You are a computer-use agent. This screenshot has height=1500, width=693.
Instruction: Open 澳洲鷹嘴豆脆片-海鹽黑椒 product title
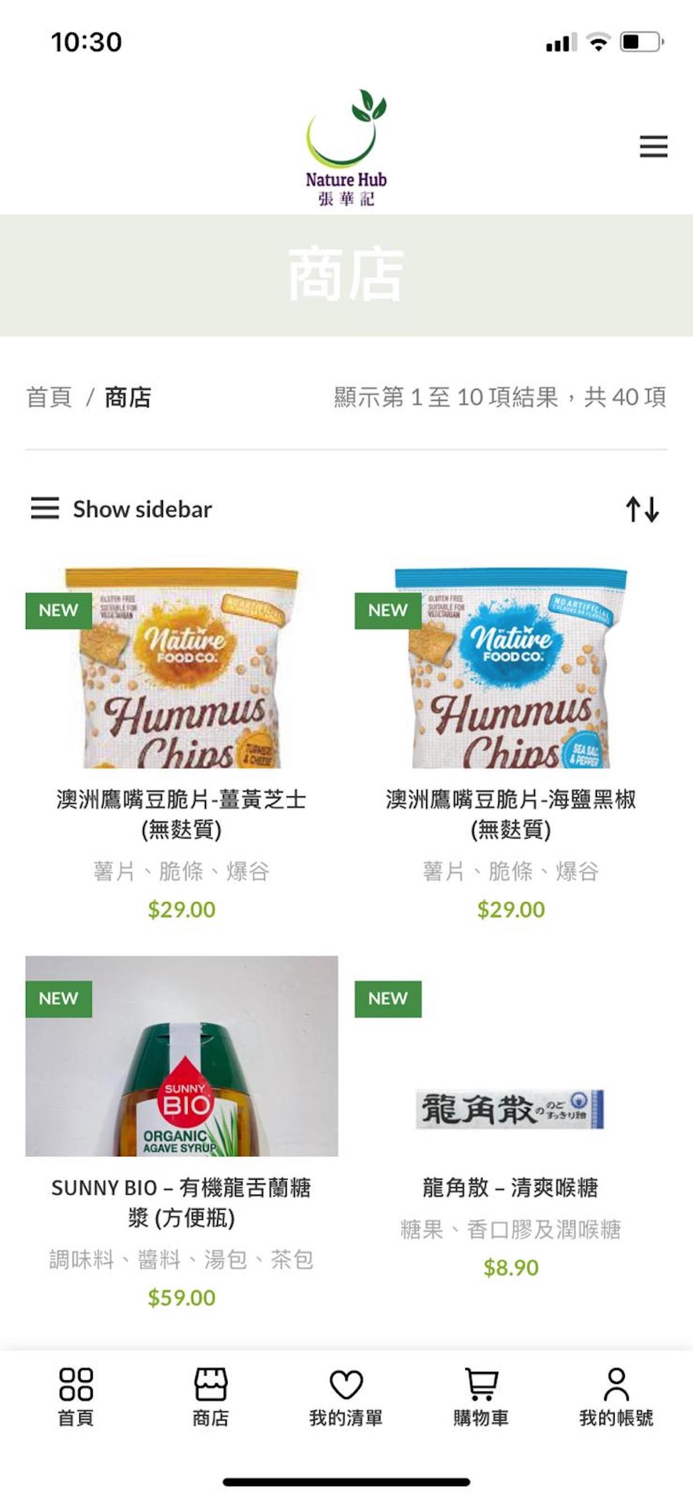coord(511,814)
